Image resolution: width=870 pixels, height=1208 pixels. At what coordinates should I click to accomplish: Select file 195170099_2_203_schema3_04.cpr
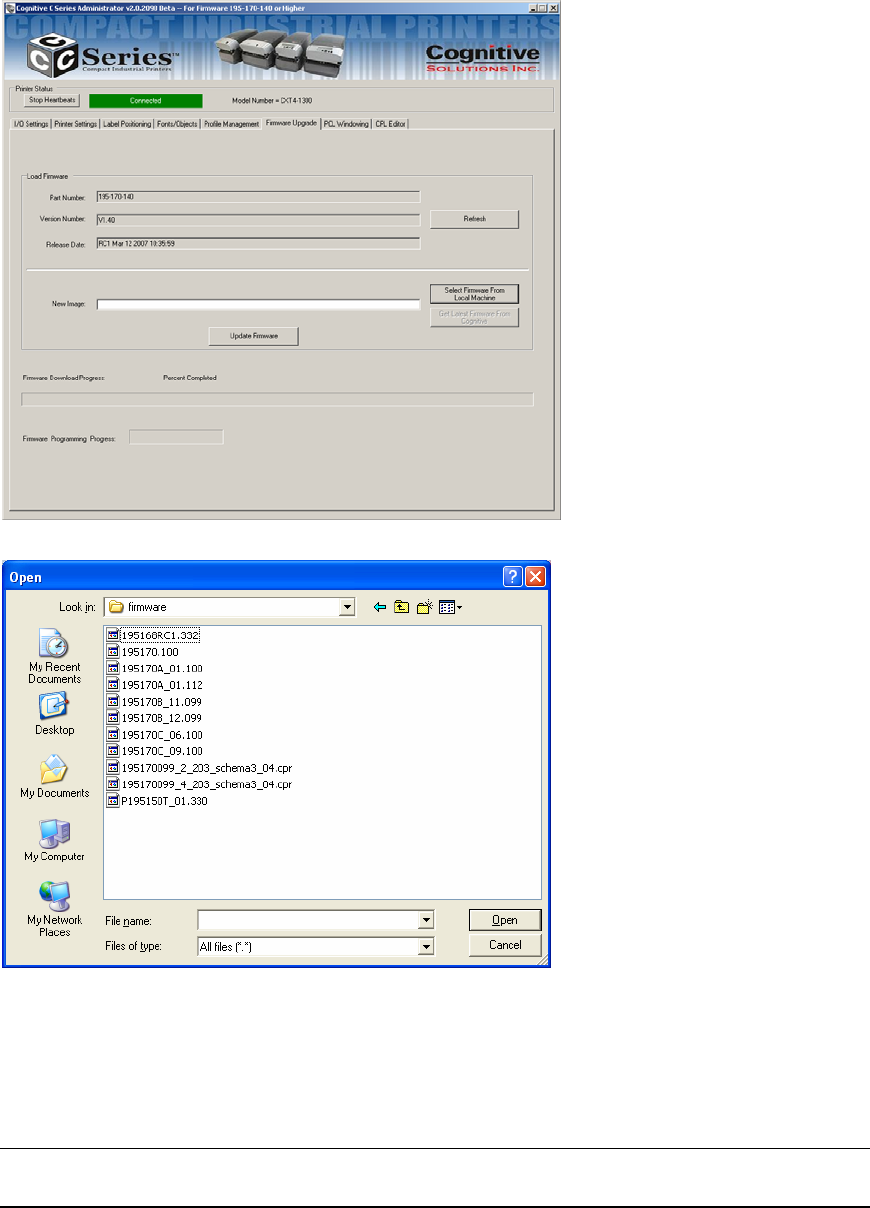pyautogui.click(x=206, y=767)
